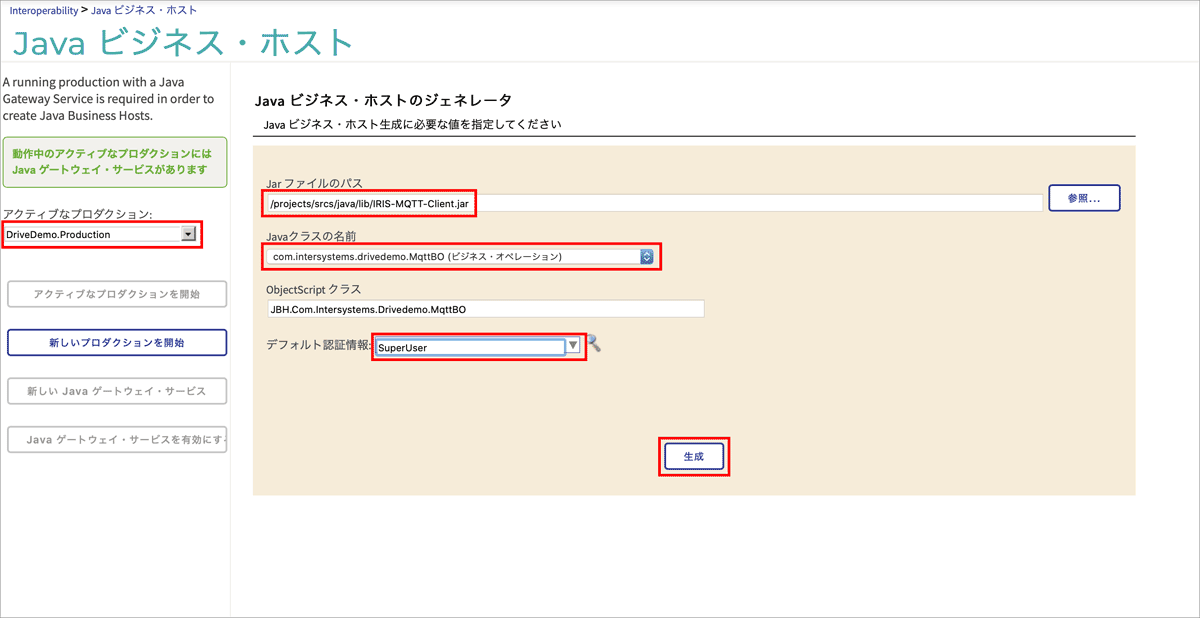Click the Jar ファイルのパス label
This screenshot has height=618, width=1200.
[314, 183]
